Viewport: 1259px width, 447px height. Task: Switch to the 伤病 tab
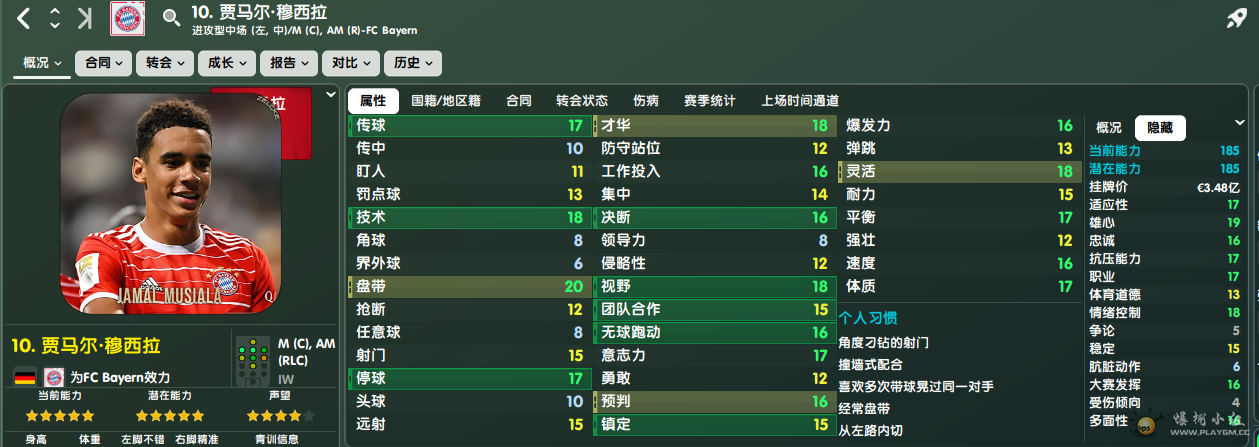click(646, 101)
